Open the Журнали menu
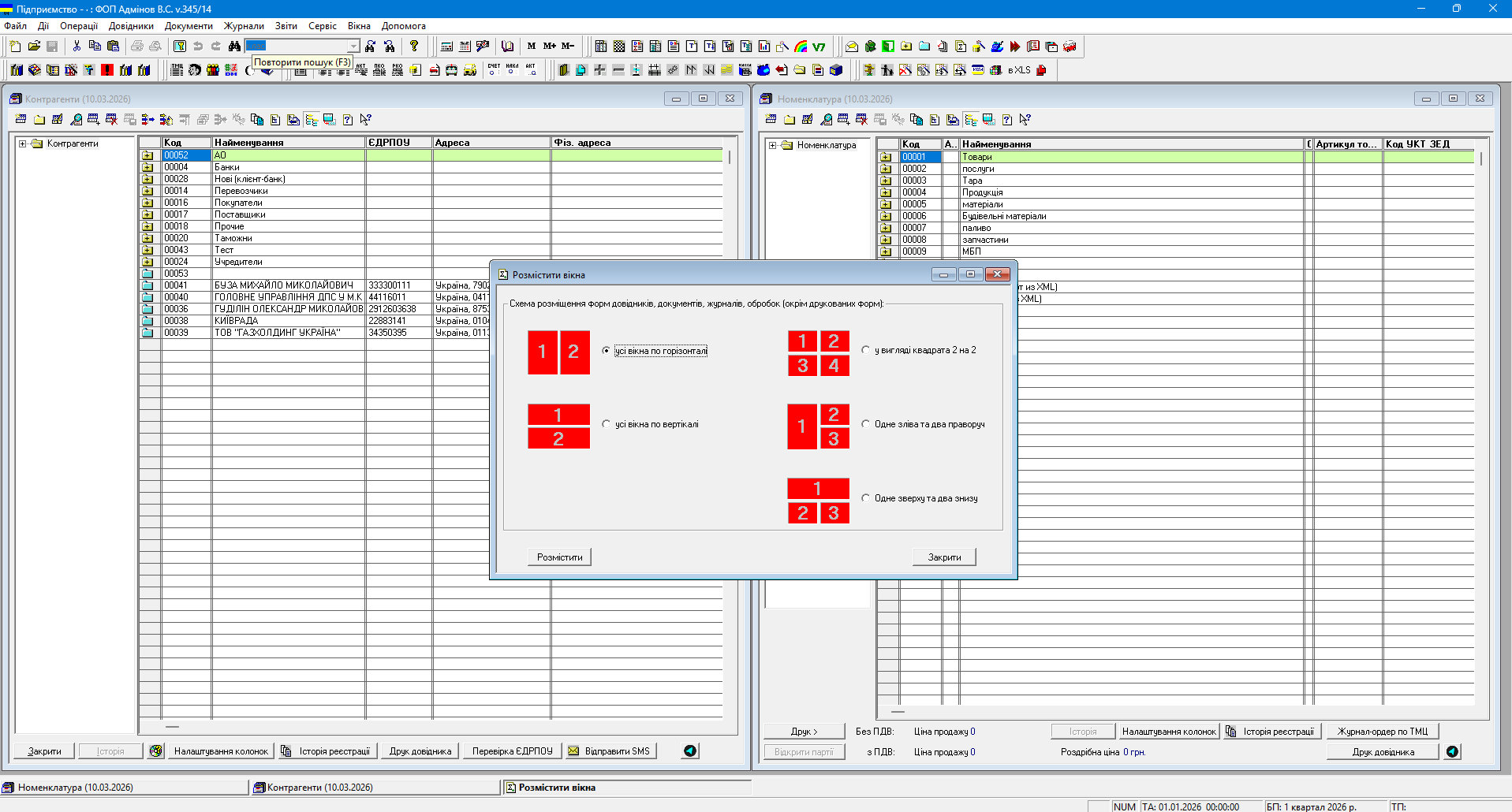The image size is (1512, 812). (x=244, y=26)
